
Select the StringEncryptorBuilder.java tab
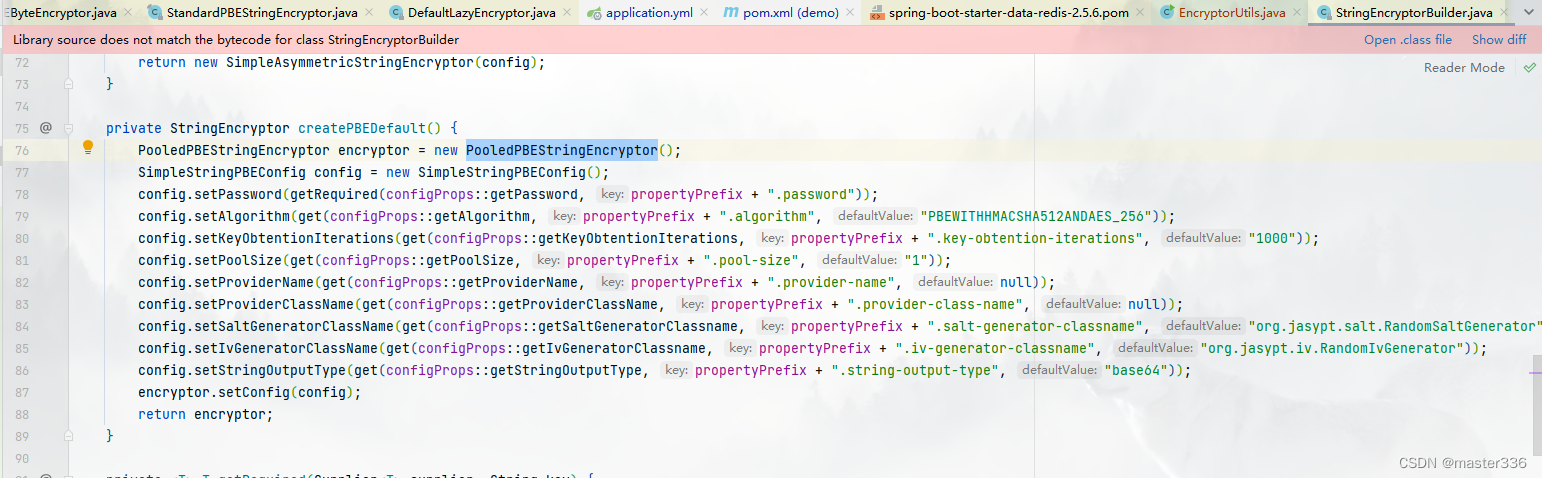coord(1413,13)
